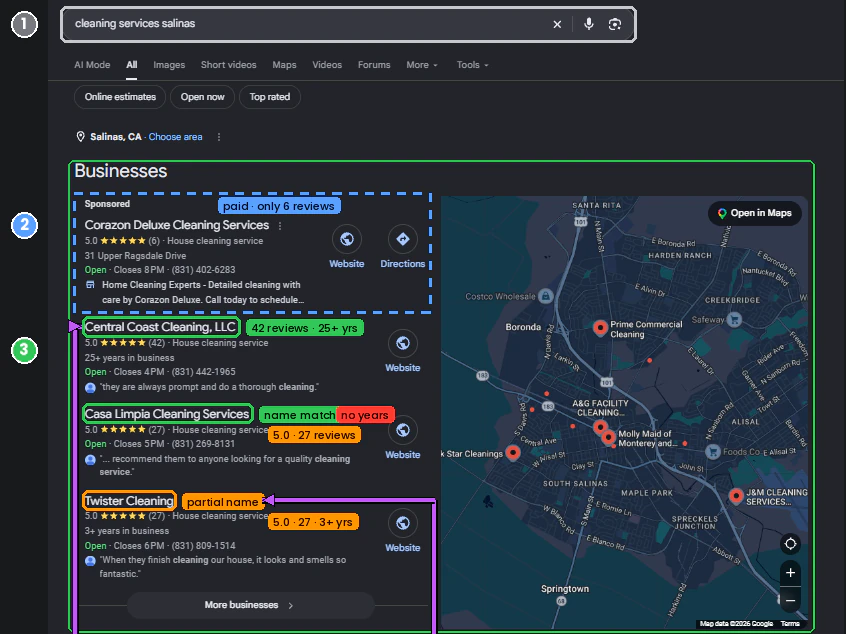
Task: Click phone number (831) 442-1965
Action: [x=203, y=372]
